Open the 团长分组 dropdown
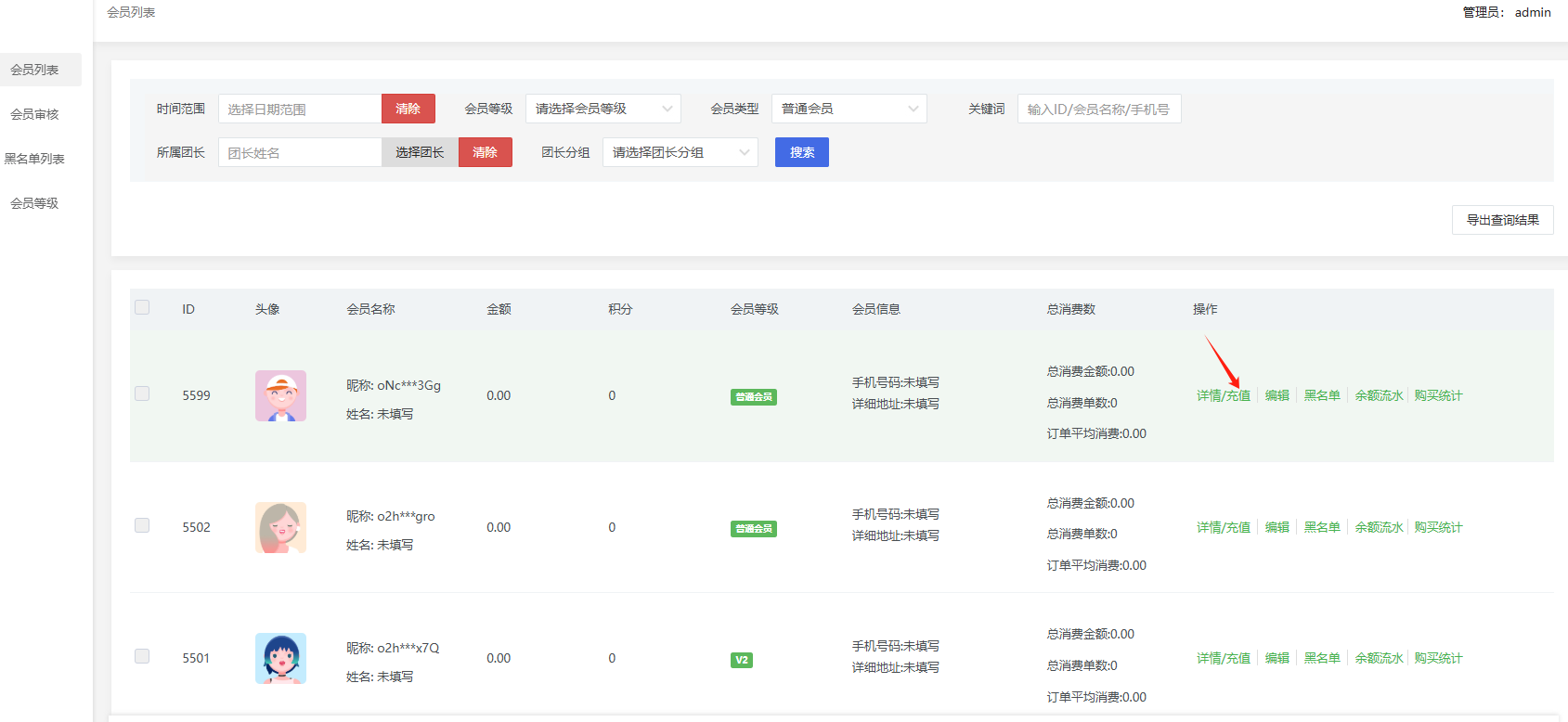 [x=680, y=152]
